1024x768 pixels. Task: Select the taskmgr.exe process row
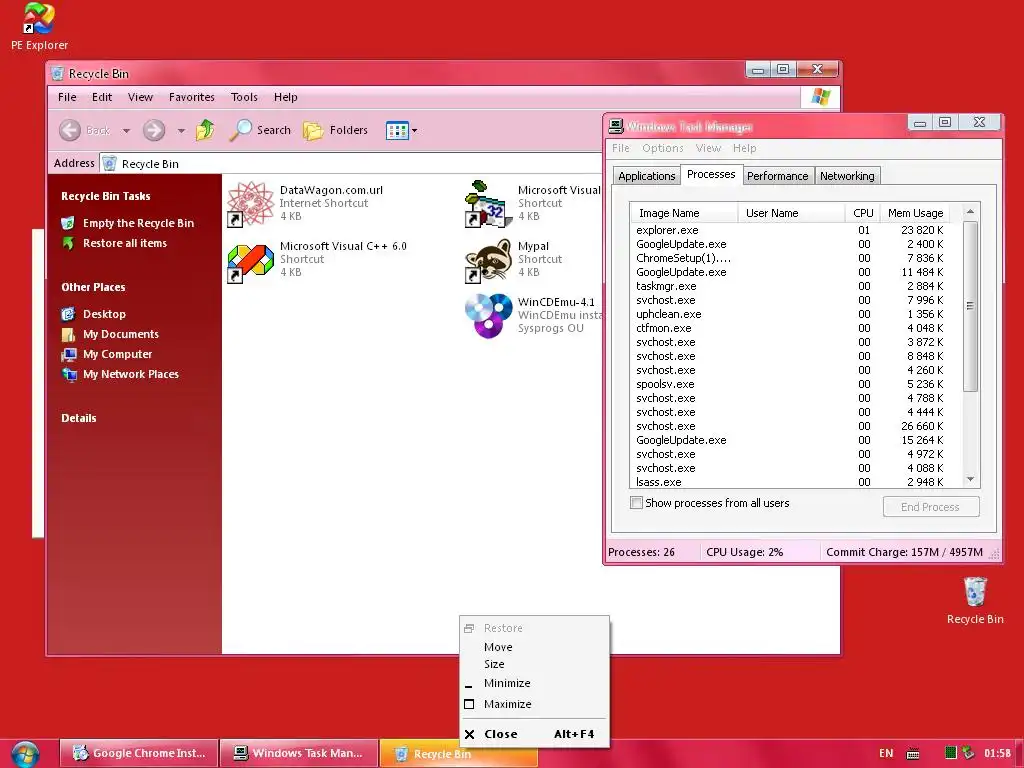coord(795,286)
